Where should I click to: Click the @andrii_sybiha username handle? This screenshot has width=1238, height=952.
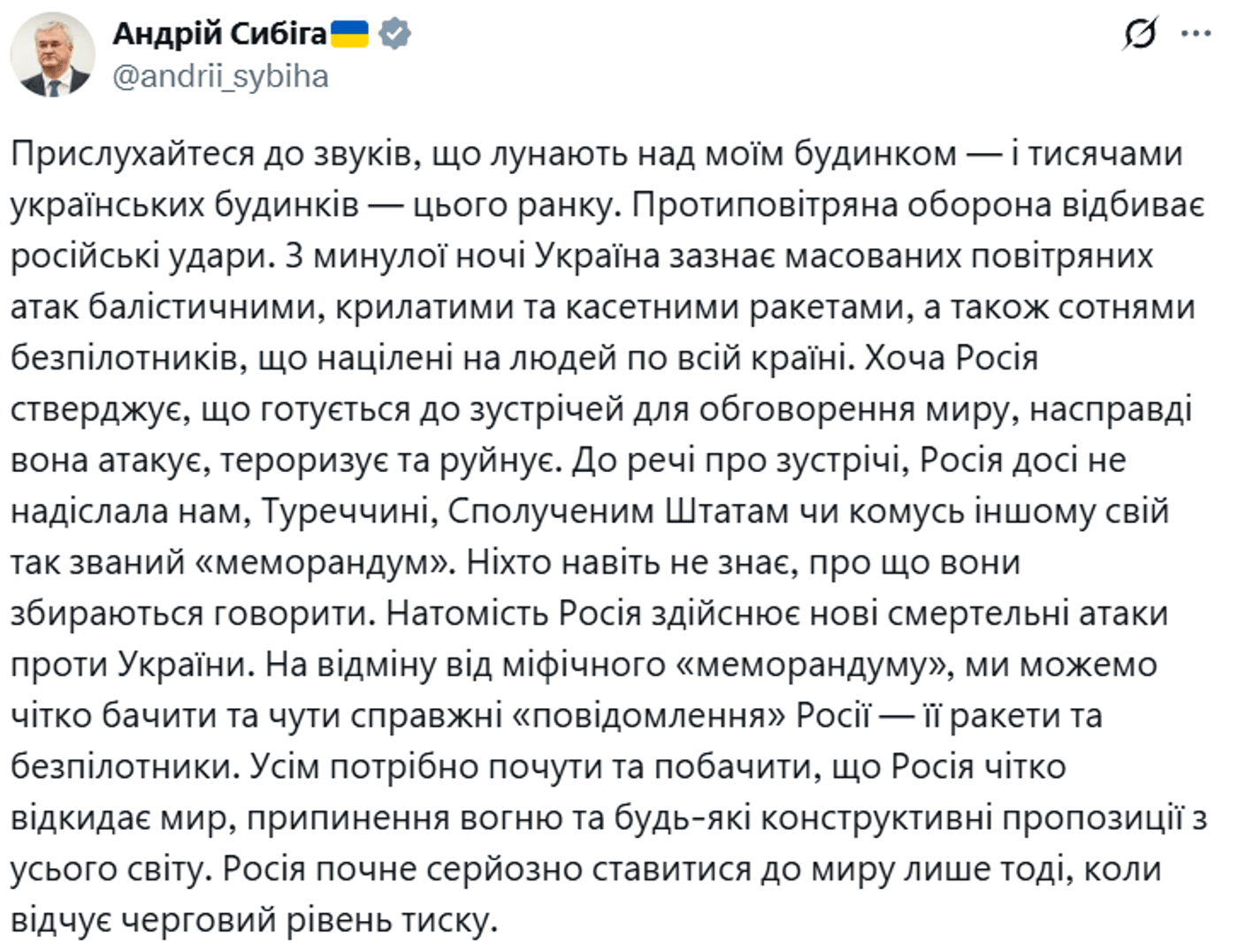[x=219, y=79]
